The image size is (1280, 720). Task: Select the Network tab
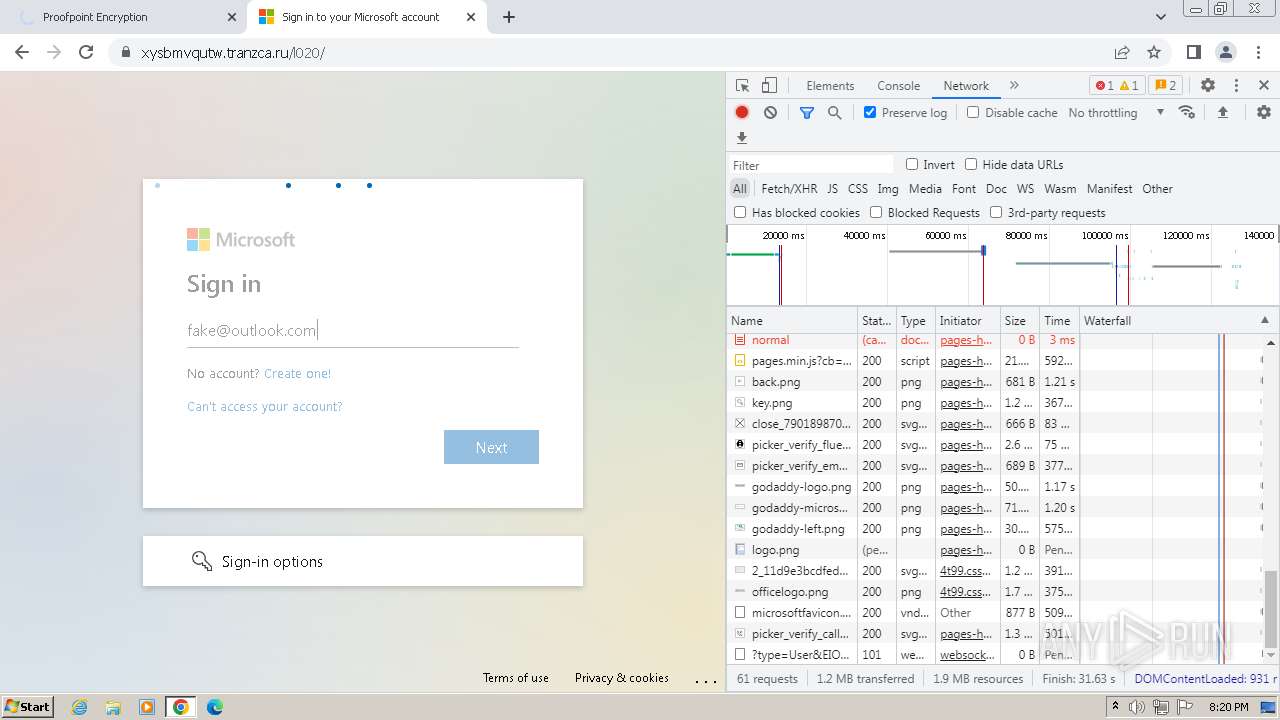coord(966,86)
